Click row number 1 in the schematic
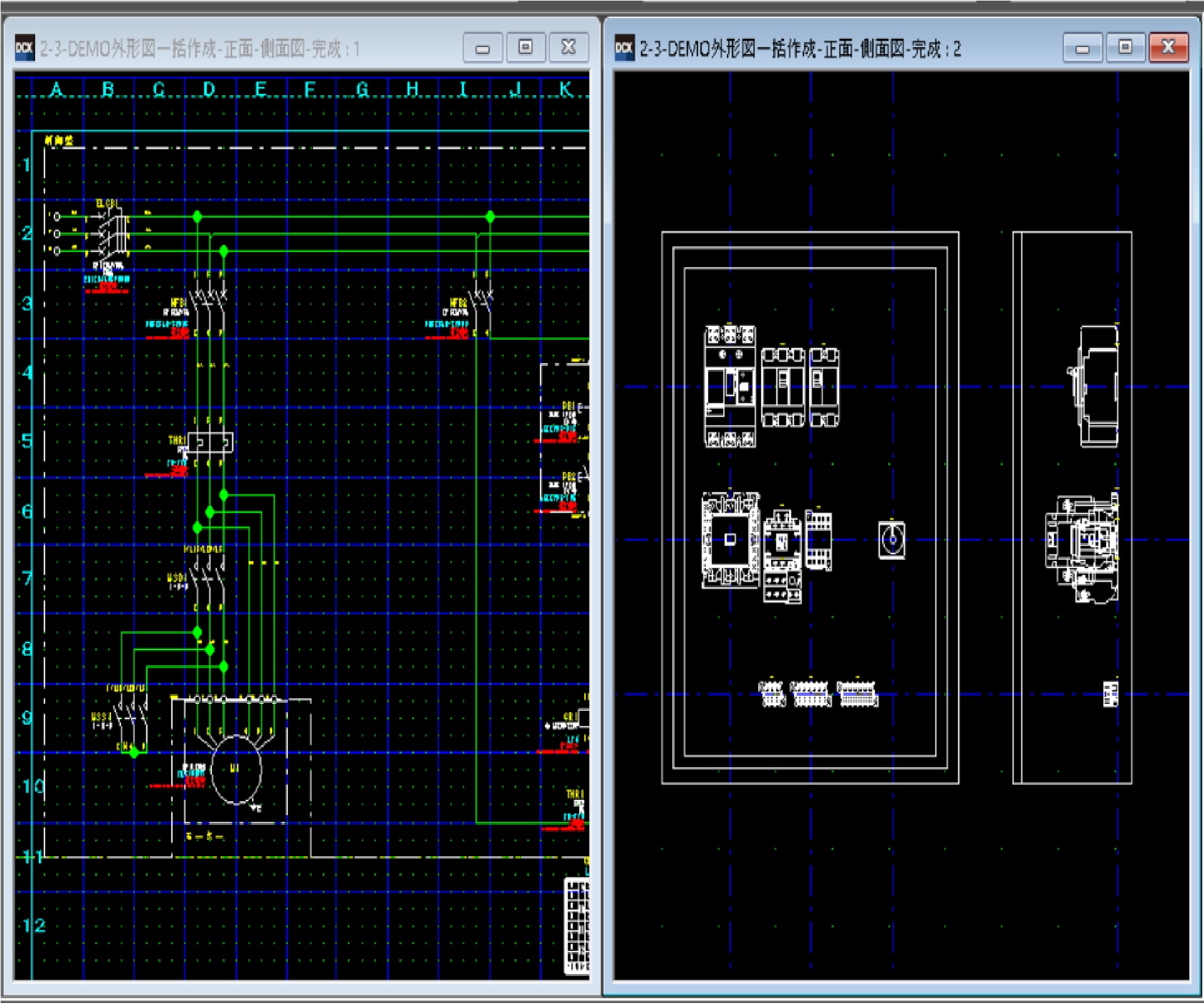1204x1003 pixels. coord(26,165)
